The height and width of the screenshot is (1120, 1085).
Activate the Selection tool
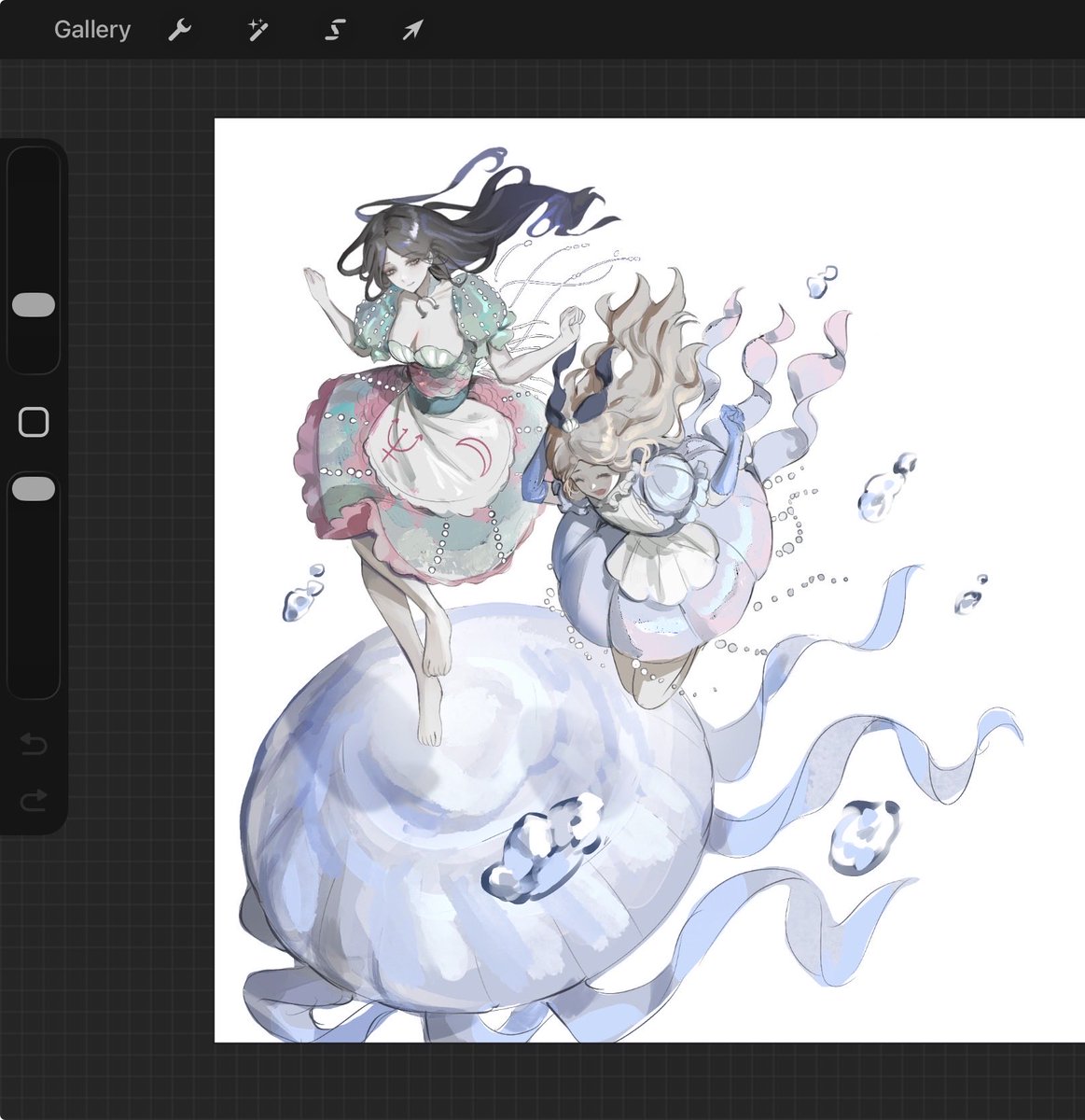tap(335, 30)
